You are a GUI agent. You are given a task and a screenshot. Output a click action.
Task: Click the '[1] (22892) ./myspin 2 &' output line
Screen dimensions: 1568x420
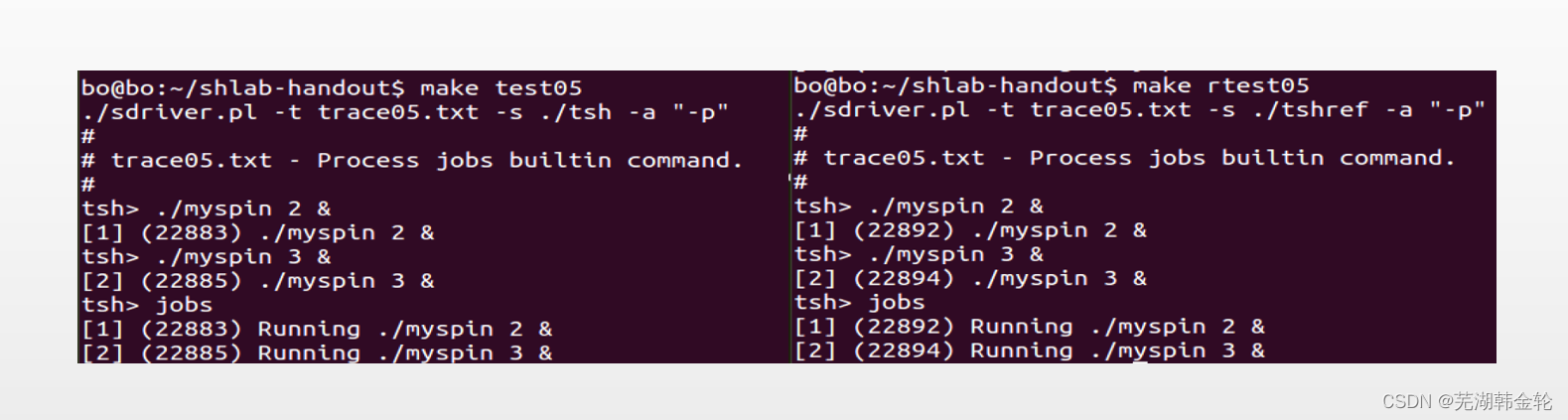(970, 229)
